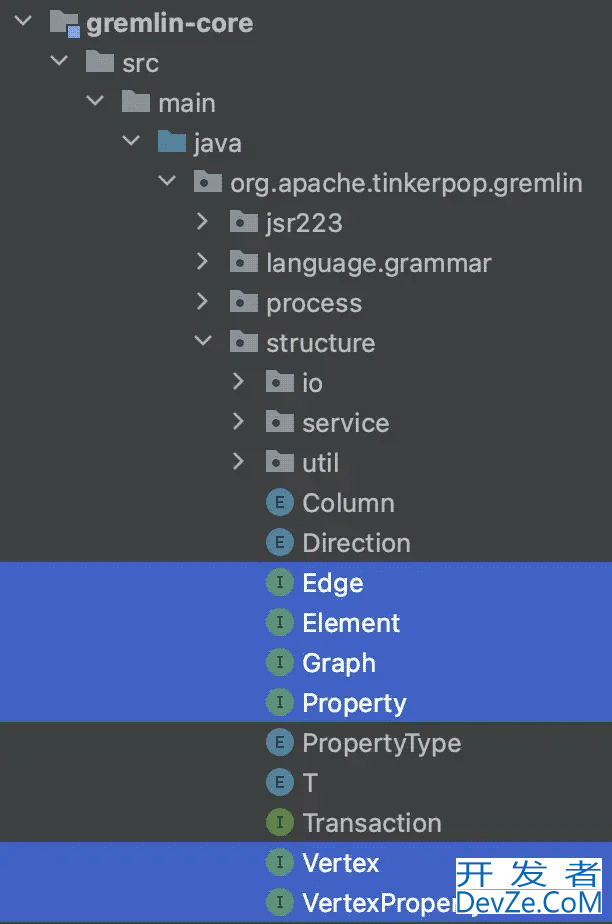Open the PropertyType enum file
The width and height of the screenshot is (612, 924).
pos(382,744)
